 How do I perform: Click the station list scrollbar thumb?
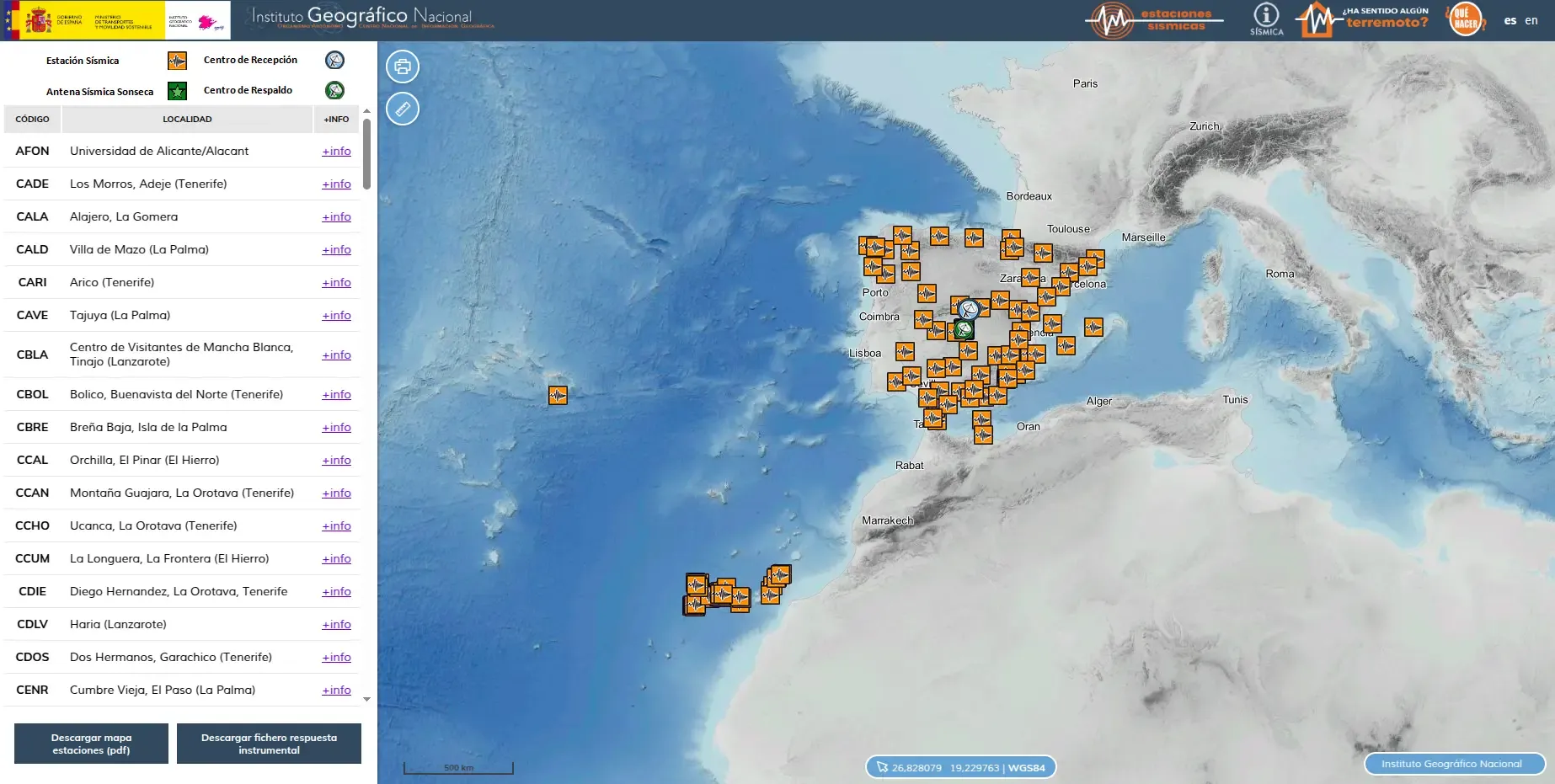pos(366,154)
